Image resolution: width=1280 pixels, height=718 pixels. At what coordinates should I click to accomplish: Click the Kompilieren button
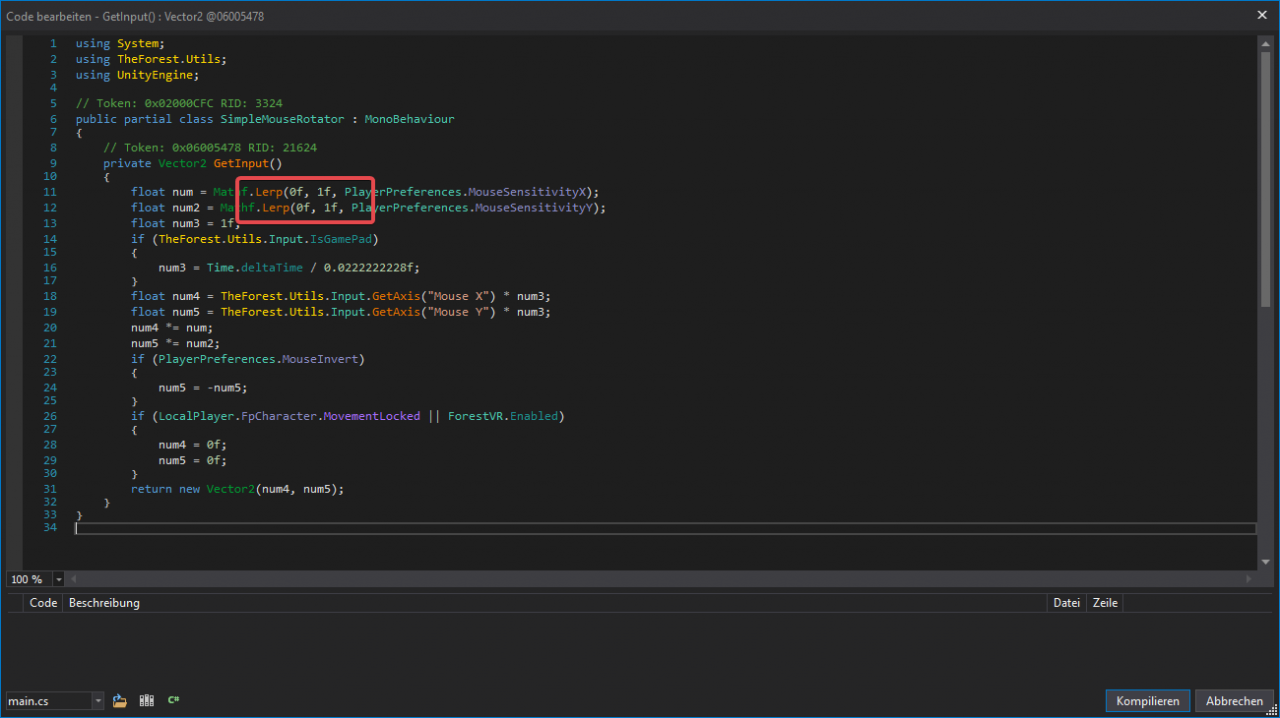(1148, 701)
